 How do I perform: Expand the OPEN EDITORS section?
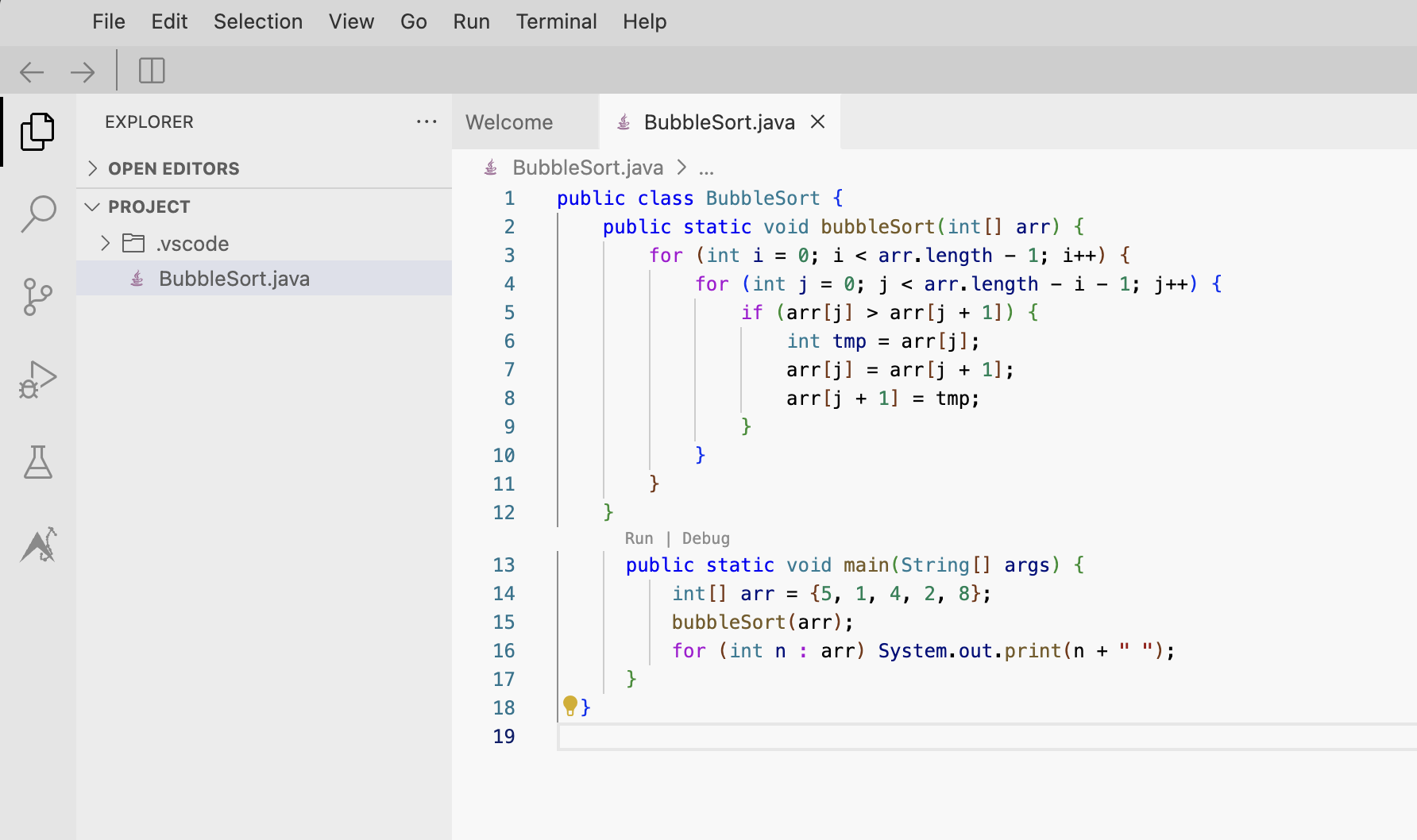coord(93,168)
